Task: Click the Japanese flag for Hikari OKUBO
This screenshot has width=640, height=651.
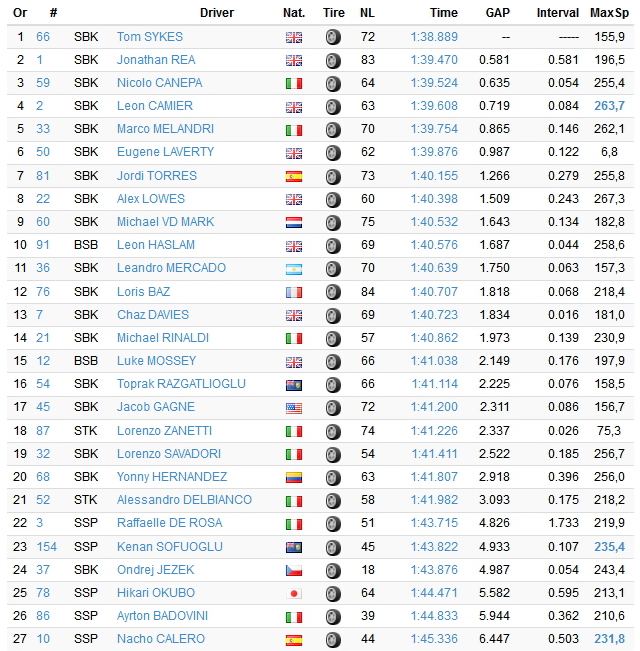Action: 294,594
